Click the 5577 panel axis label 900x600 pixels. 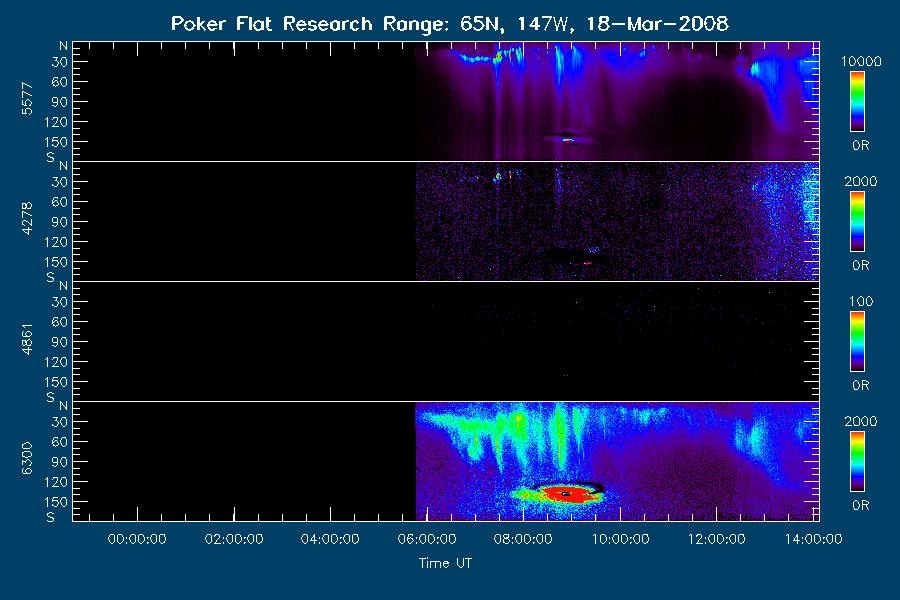point(27,99)
